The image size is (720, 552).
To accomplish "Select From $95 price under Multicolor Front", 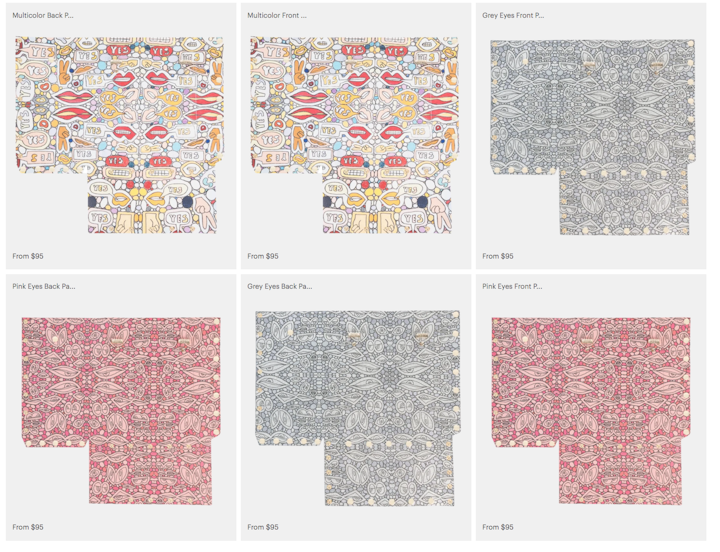I will [263, 256].
